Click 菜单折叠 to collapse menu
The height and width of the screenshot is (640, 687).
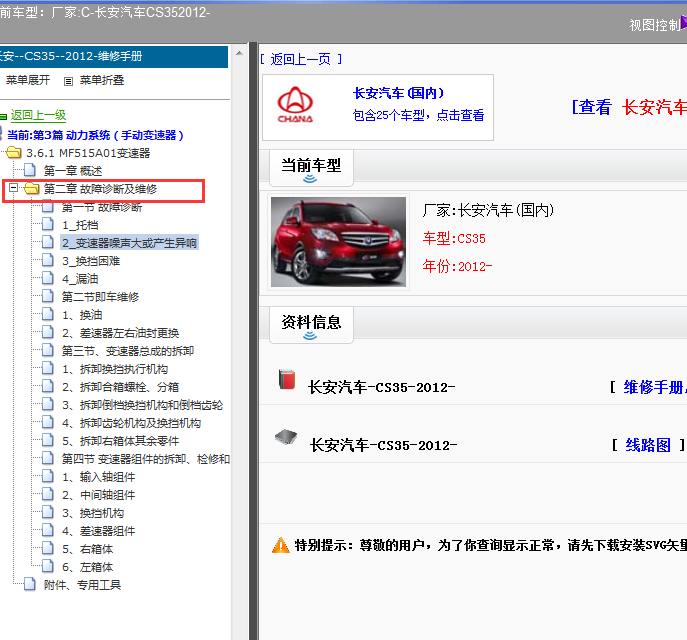pos(102,81)
